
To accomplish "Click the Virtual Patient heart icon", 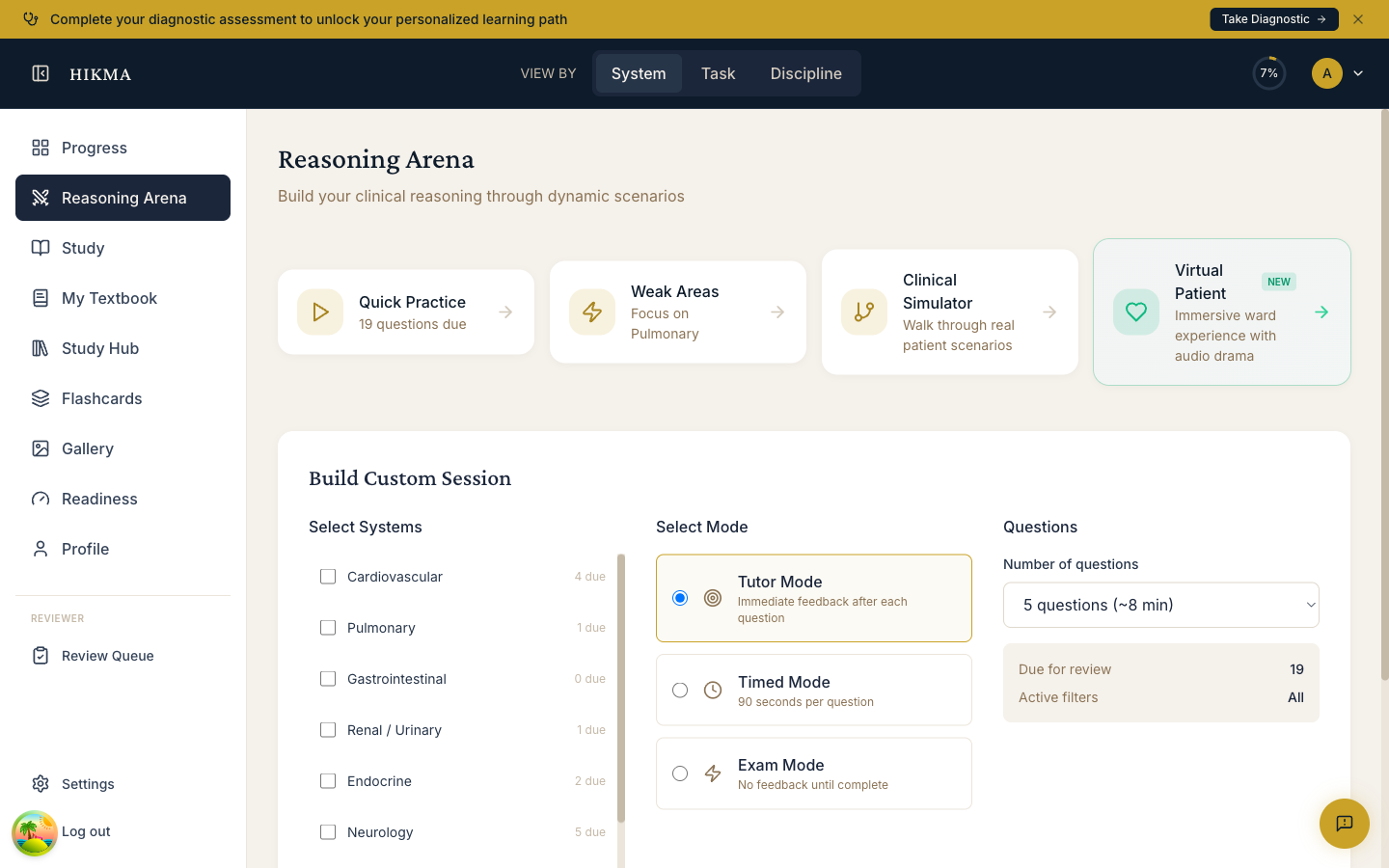I will [x=1136, y=312].
